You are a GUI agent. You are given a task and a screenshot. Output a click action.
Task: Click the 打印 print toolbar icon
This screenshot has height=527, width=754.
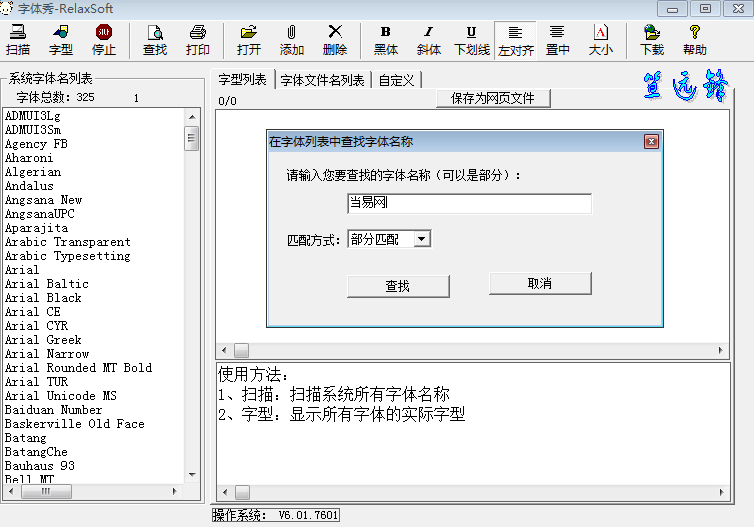[x=198, y=40]
